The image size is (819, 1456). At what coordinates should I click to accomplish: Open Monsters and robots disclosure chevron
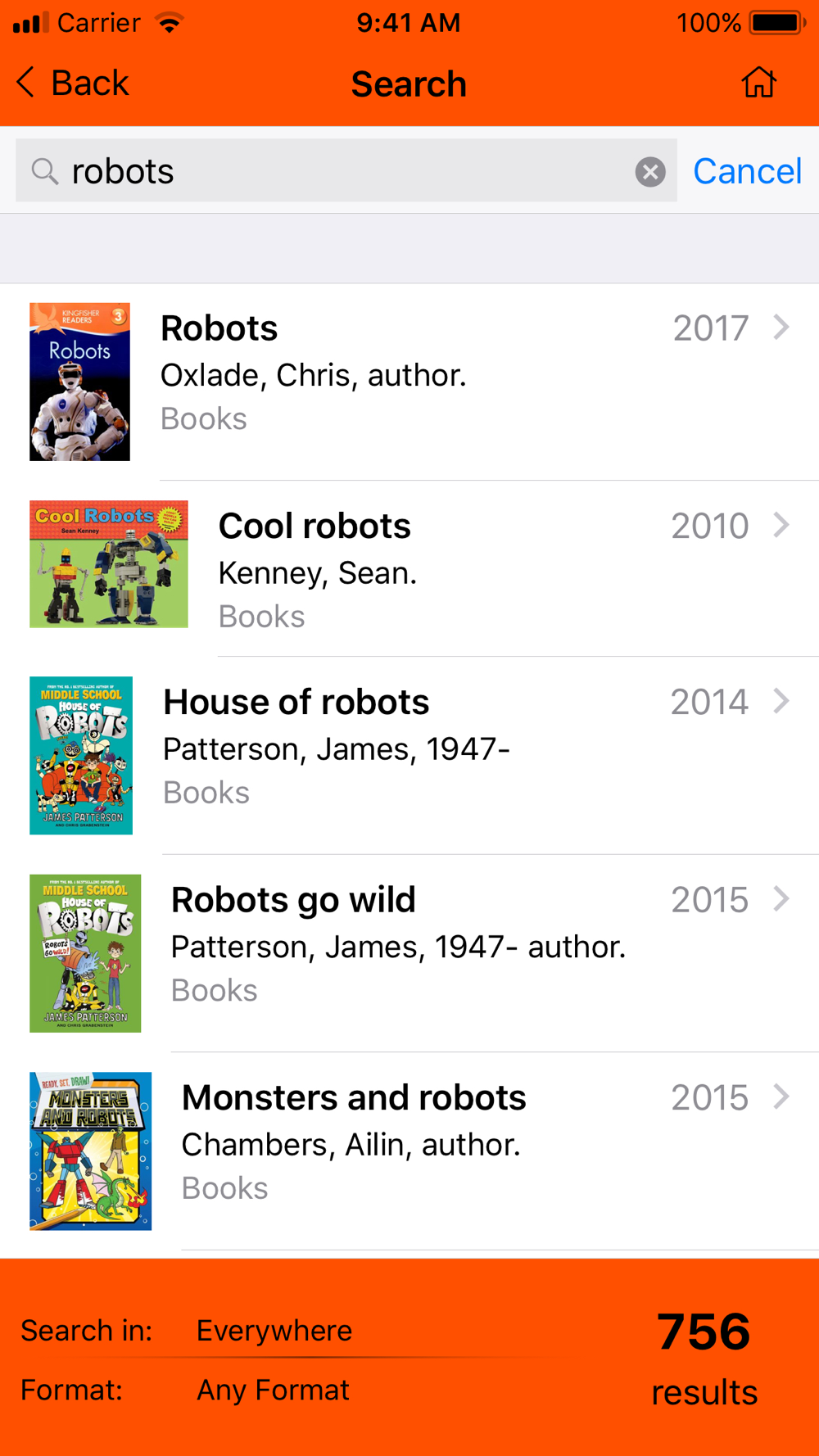coord(781,1097)
